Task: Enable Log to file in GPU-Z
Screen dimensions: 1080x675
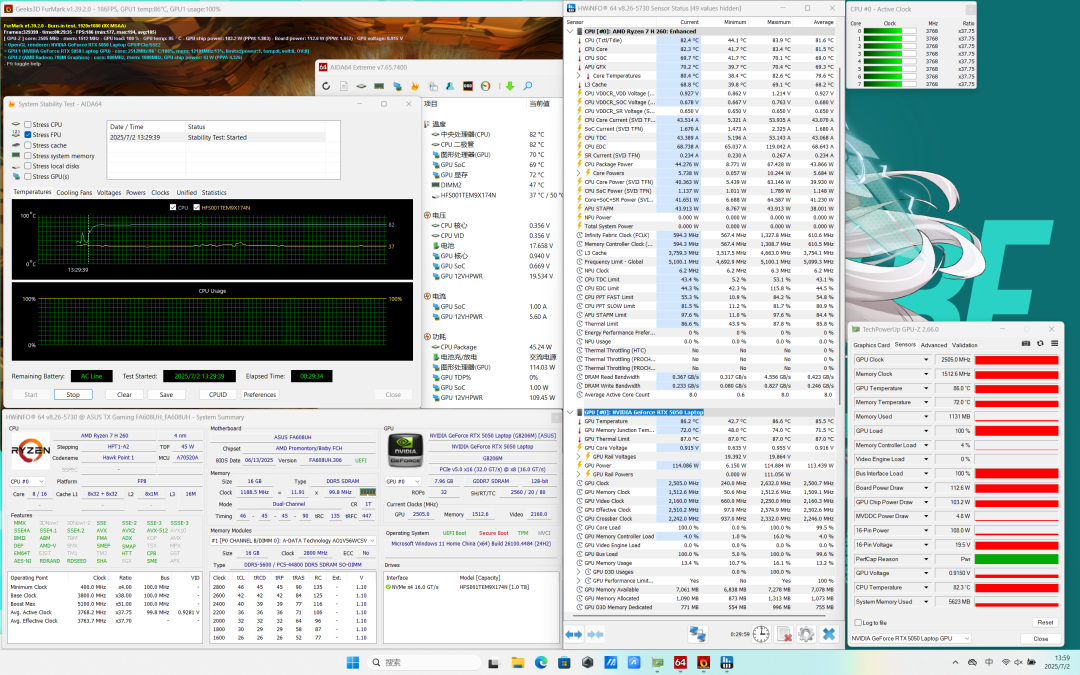Action: (858, 623)
